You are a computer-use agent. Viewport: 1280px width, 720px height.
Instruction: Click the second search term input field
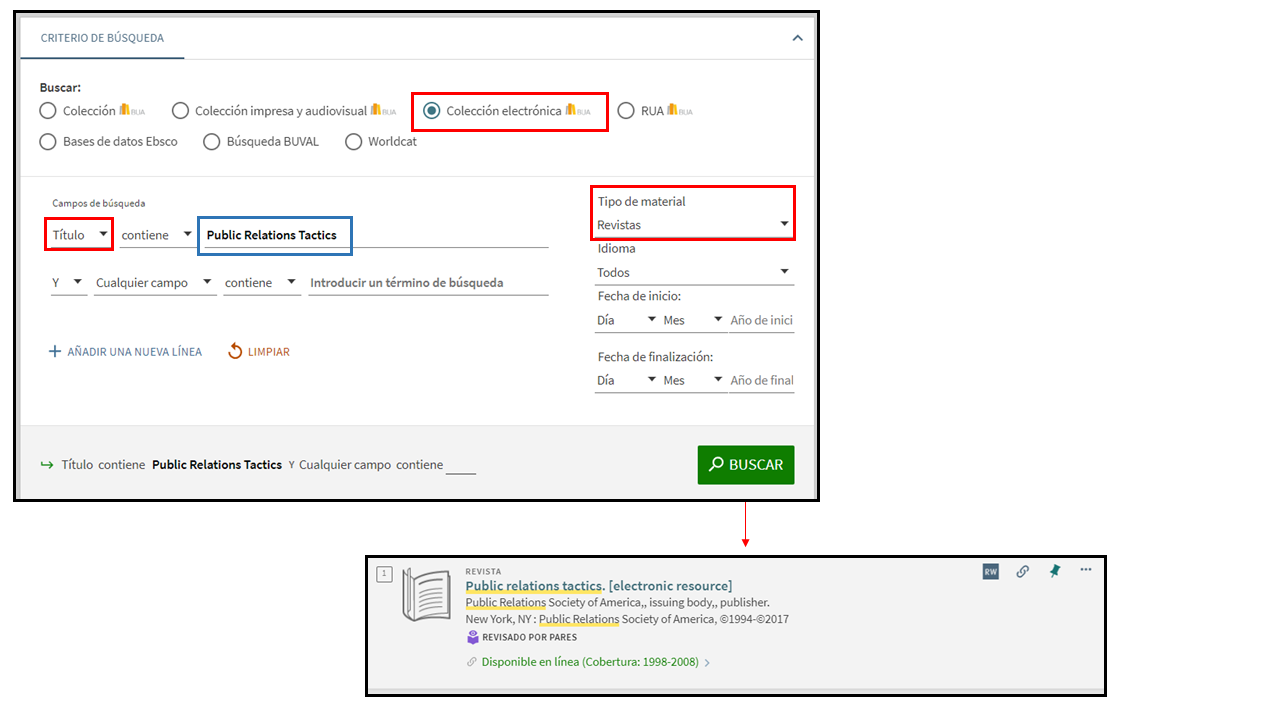tap(427, 283)
